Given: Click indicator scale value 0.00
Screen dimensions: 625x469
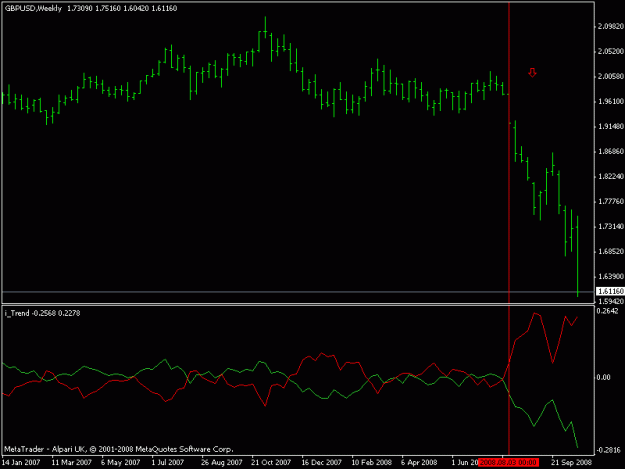Looking at the screenshot, I should 604,377.
